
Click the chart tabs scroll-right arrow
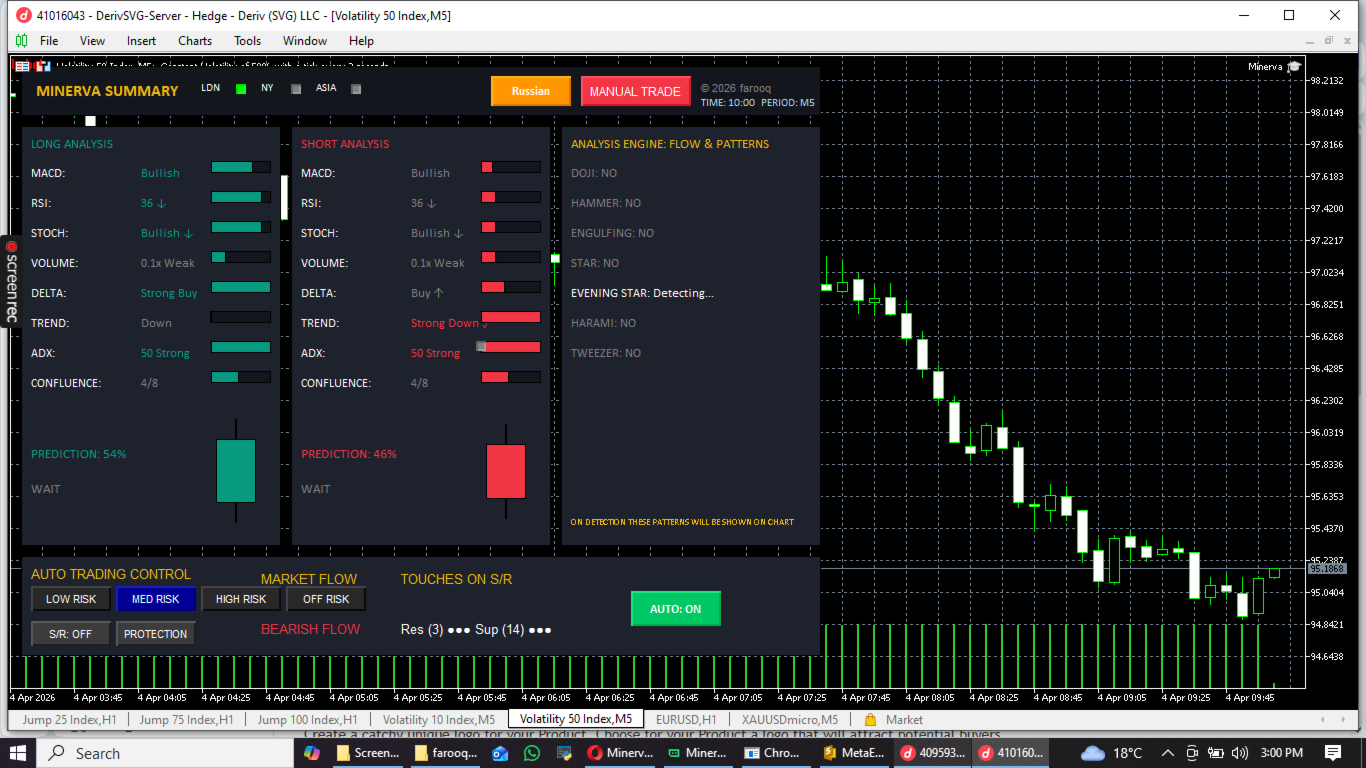1341,719
